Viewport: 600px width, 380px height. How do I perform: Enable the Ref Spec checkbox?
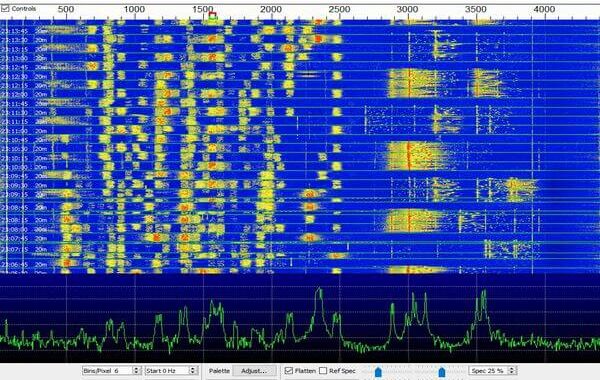tap(323, 370)
